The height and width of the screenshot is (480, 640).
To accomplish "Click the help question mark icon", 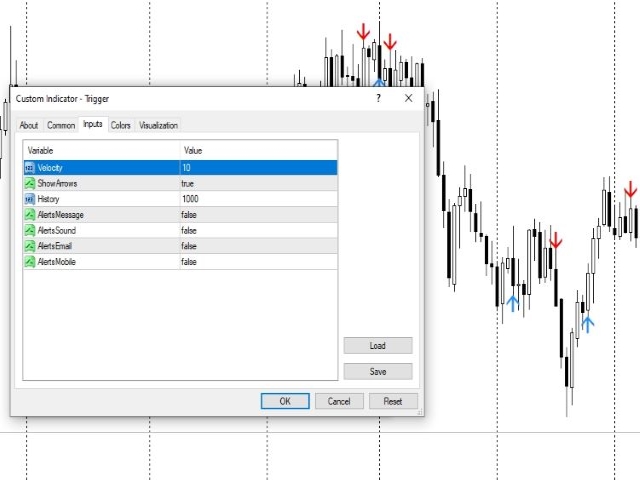I will (378, 98).
